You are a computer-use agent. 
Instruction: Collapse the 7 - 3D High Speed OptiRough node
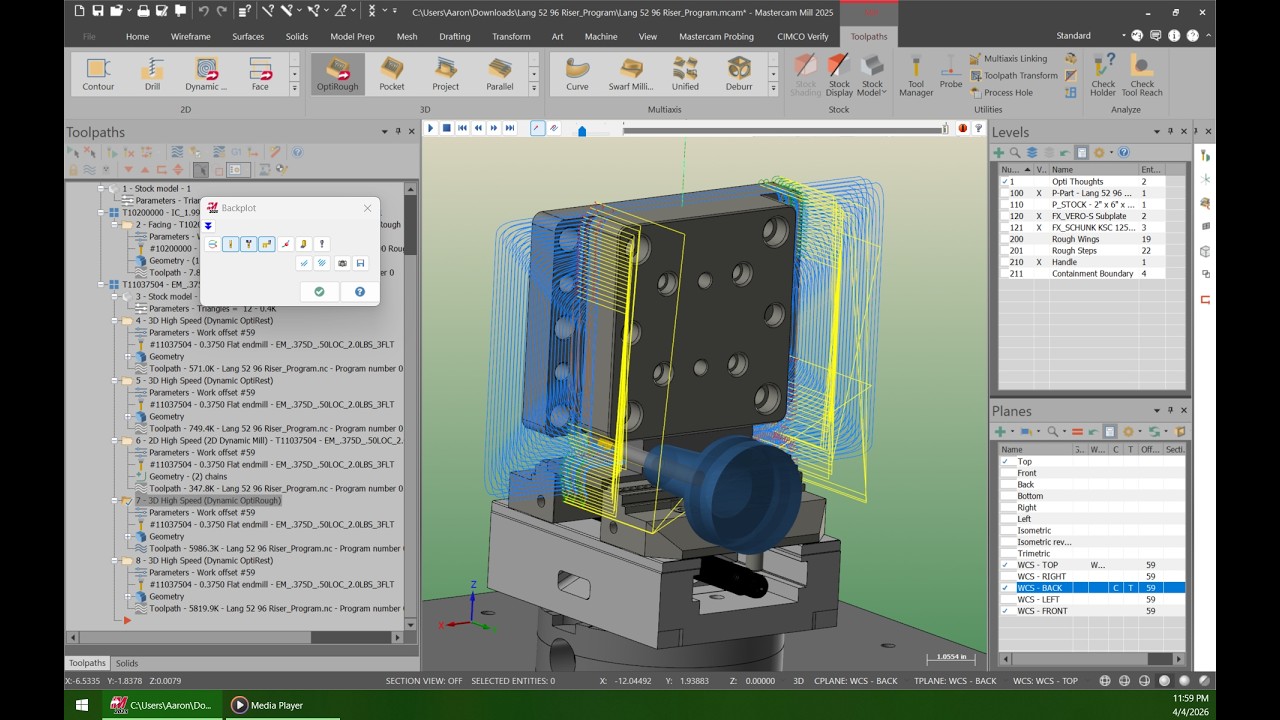[x=115, y=500]
